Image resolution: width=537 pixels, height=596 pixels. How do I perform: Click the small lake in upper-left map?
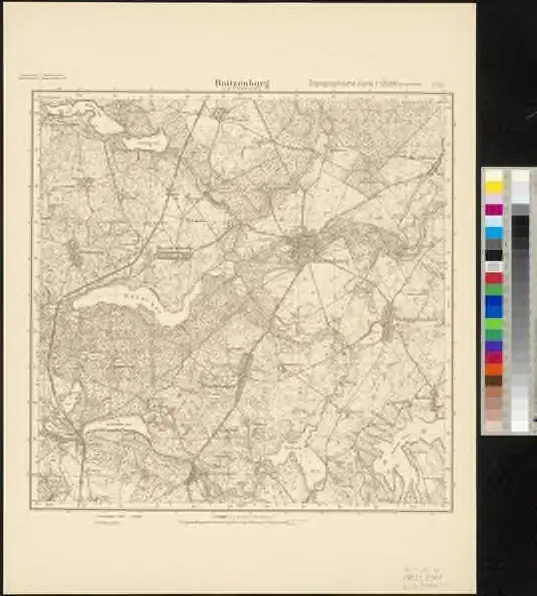coord(144,143)
